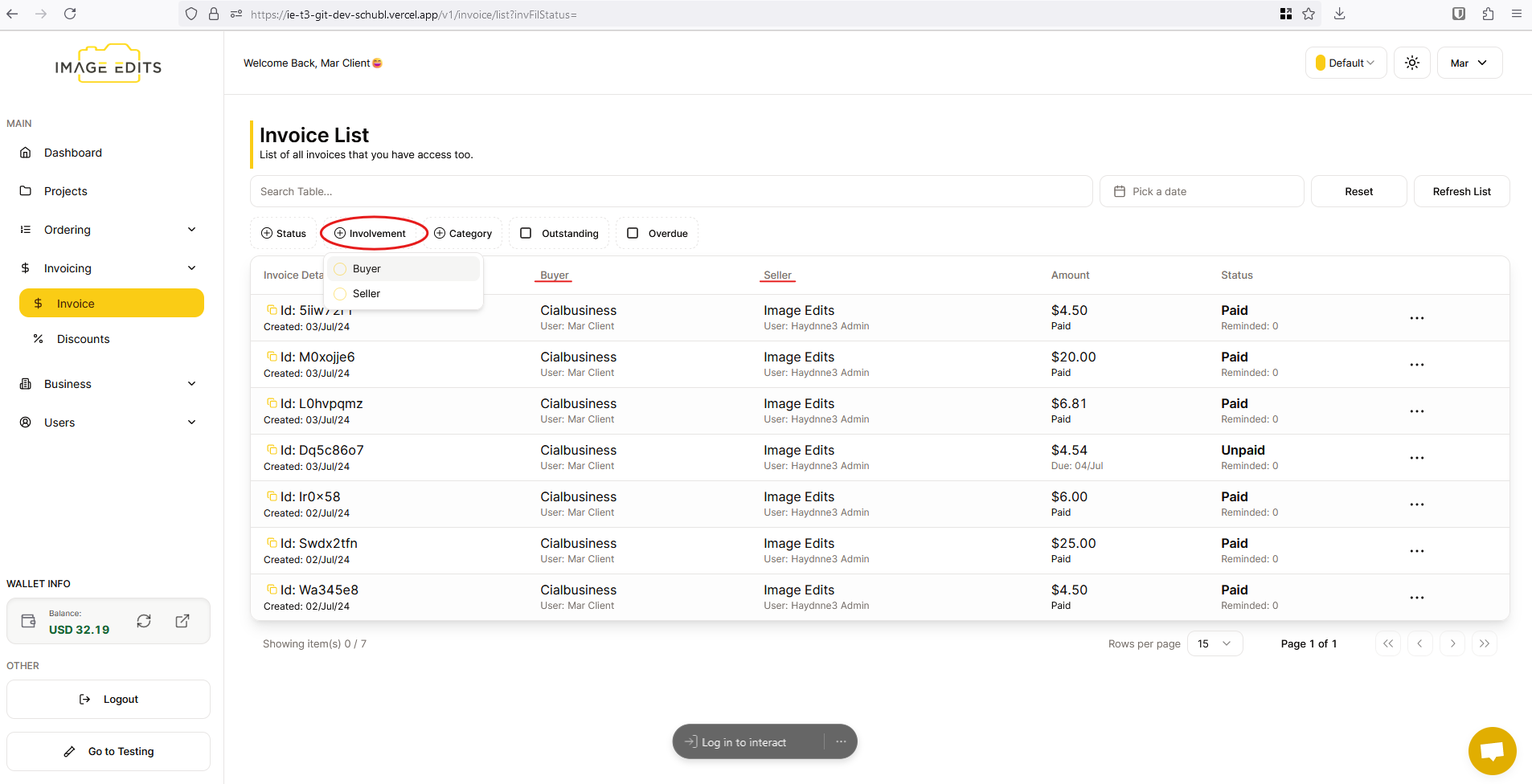Bookmark this page with star icon

point(1309,14)
